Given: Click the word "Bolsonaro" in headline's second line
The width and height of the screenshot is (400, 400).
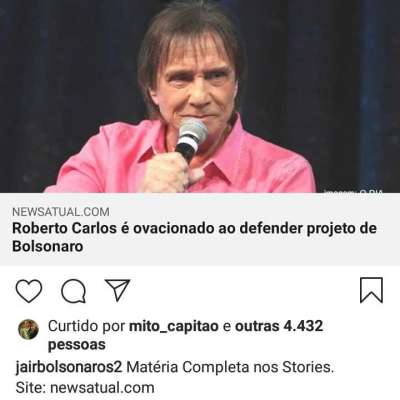Looking at the screenshot, I should point(48,247).
